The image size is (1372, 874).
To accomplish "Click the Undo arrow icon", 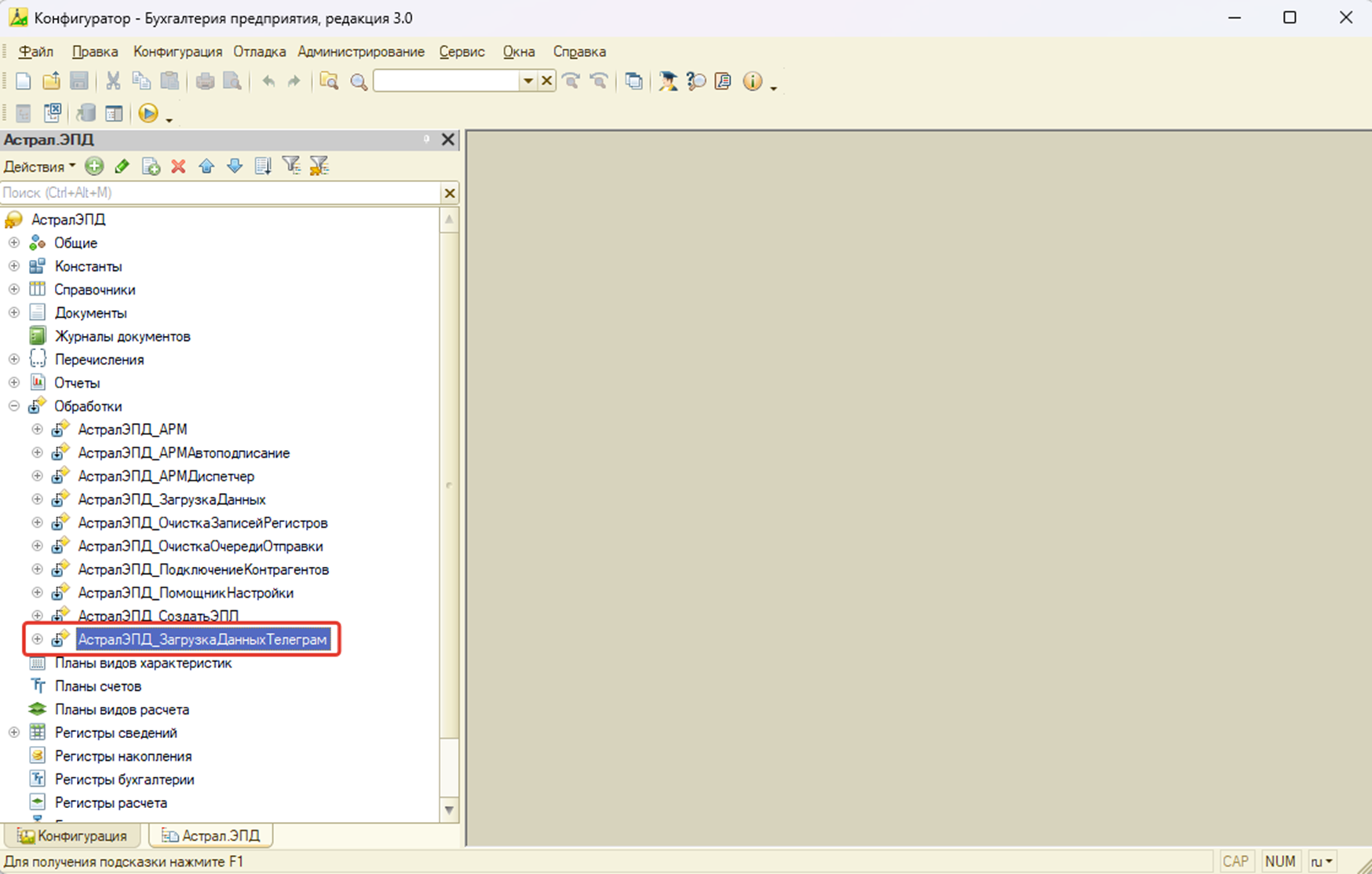I will pos(268,81).
